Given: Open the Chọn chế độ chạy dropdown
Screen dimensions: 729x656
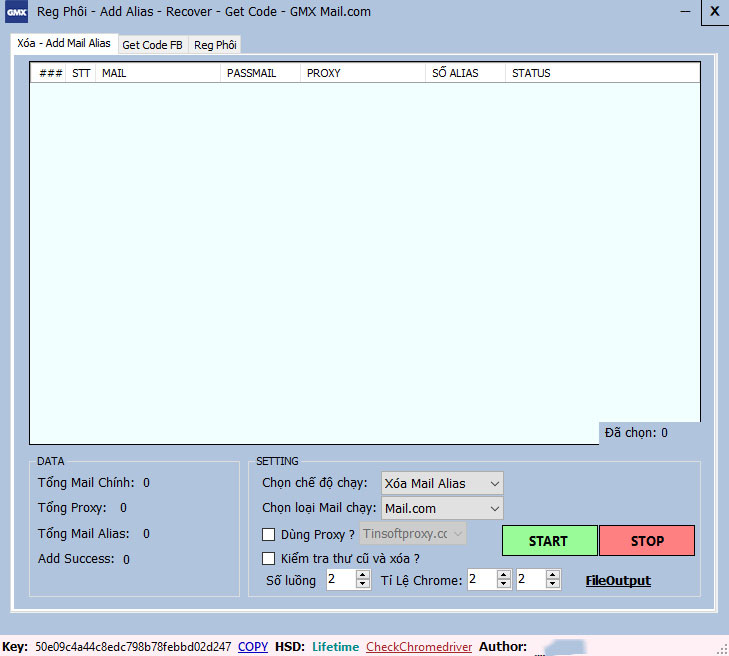Looking at the screenshot, I should coord(442,484).
